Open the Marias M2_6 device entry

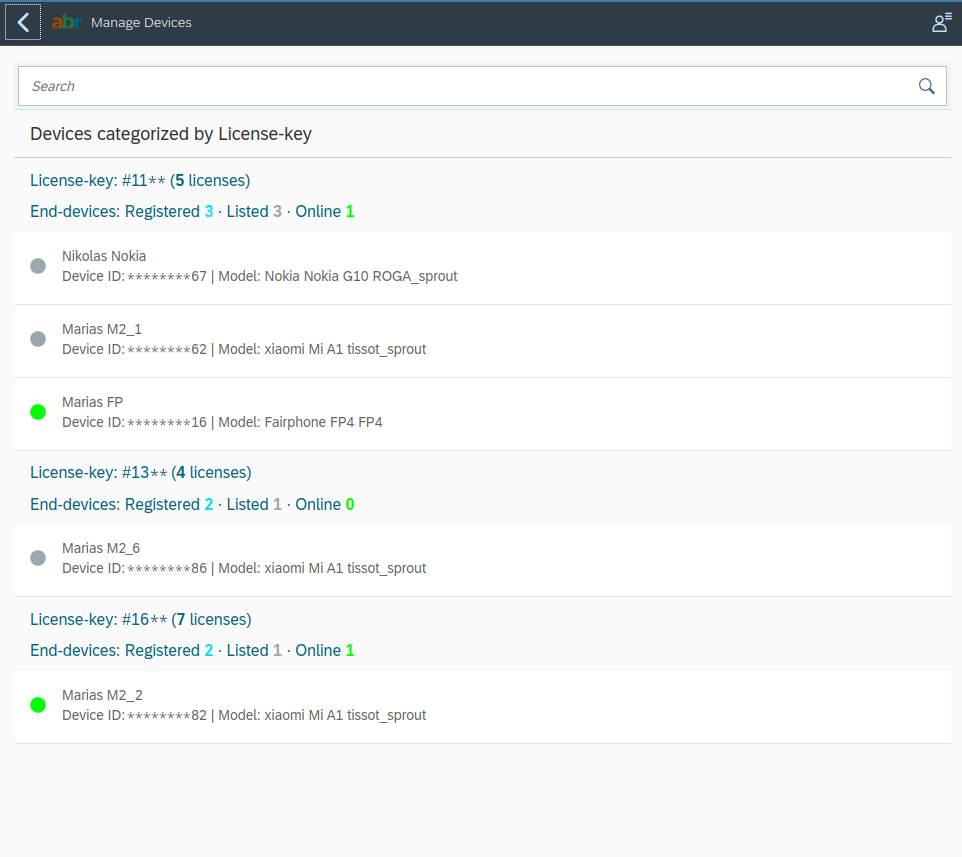(x=482, y=560)
